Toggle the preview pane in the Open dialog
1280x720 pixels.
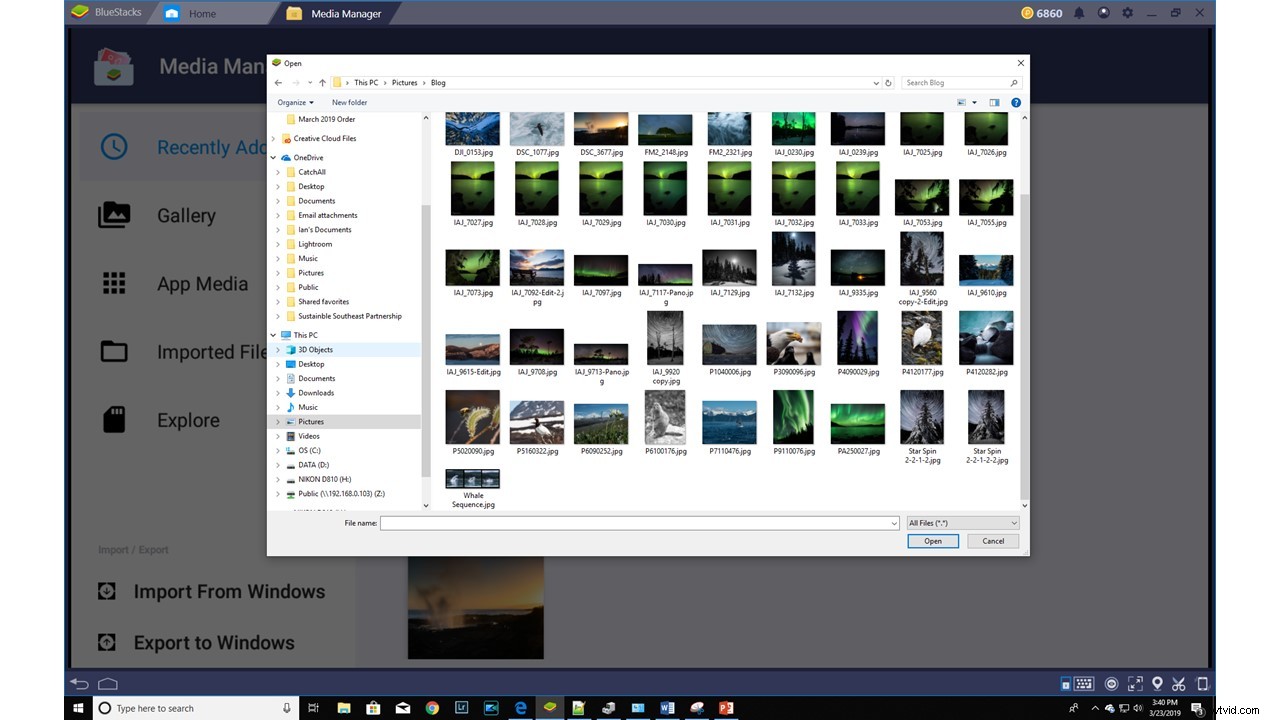click(994, 102)
